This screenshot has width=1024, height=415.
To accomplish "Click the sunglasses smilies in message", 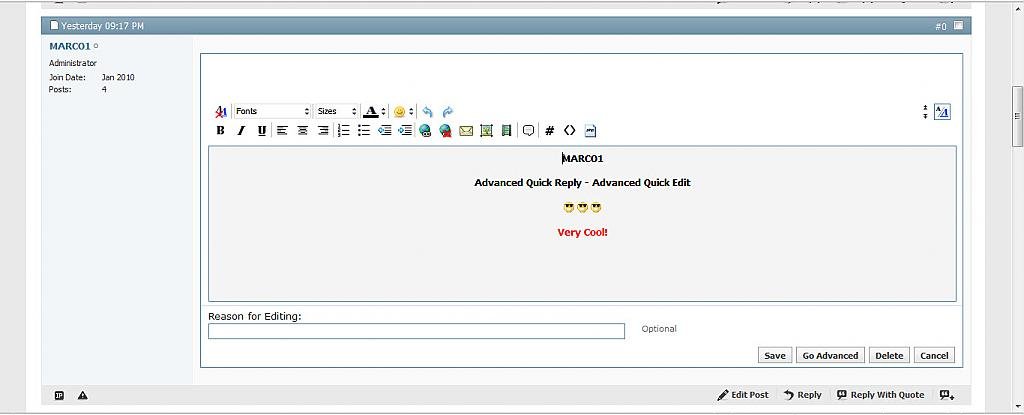I will click(x=583, y=208).
